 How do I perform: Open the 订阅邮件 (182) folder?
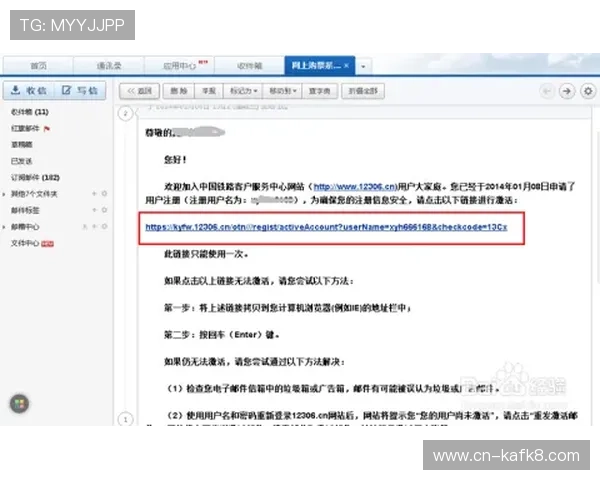35,178
